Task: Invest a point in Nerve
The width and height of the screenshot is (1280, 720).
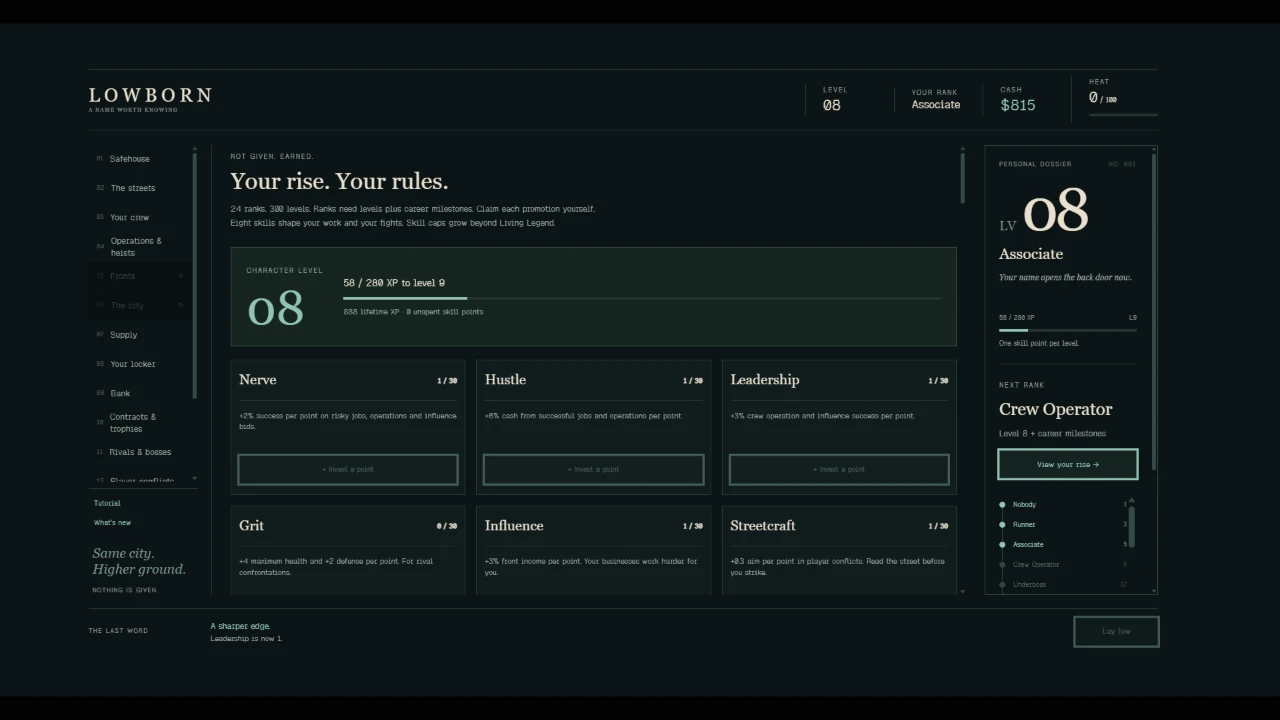Action: [x=348, y=469]
